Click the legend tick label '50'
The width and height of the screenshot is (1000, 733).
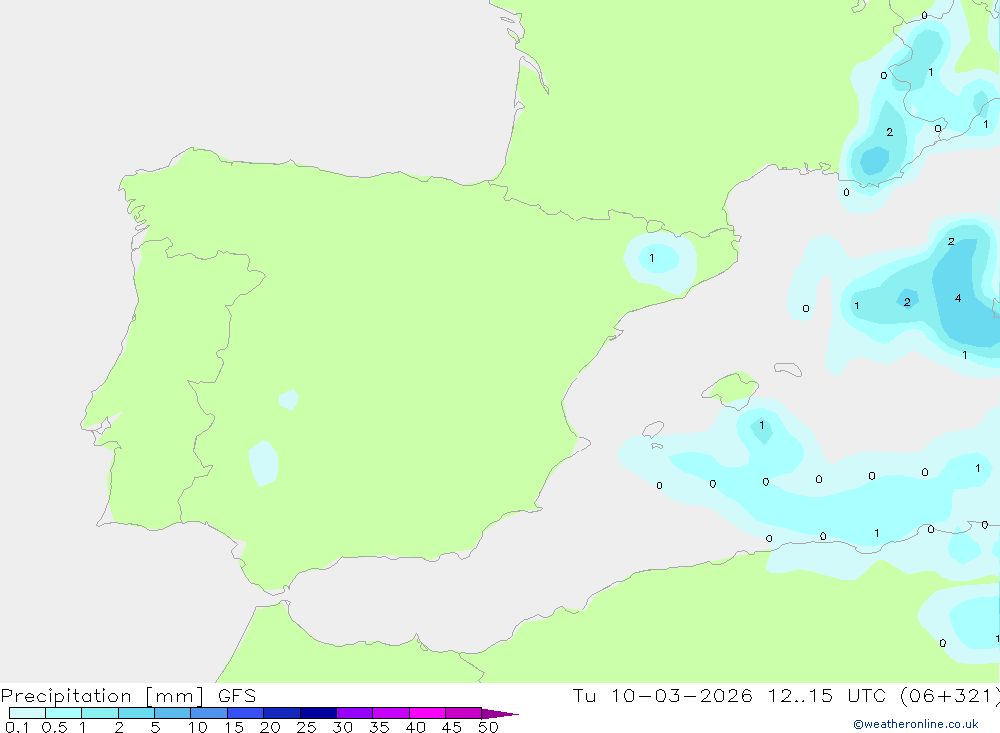tap(489, 727)
